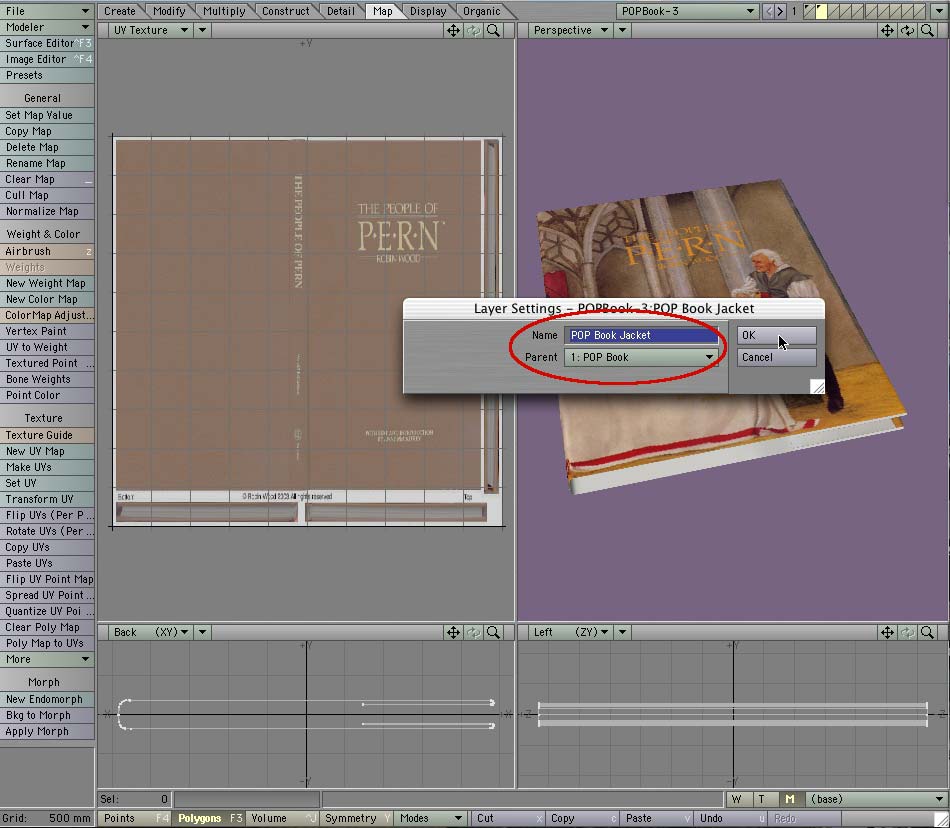This screenshot has width=950, height=828.
Task: Open the Left (ZY) view dropdown
Action: [570, 632]
